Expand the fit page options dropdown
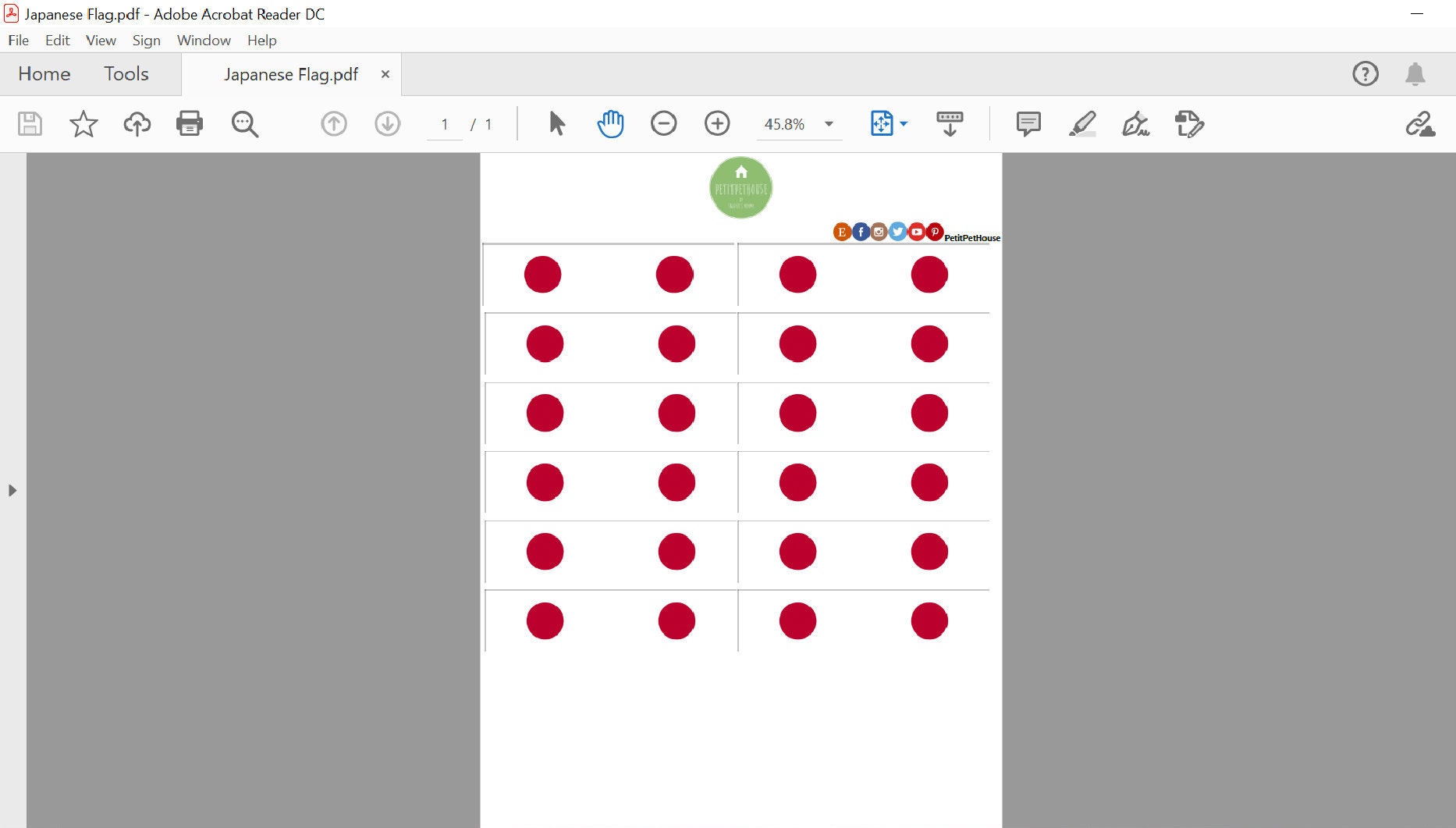 tap(904, 124)
